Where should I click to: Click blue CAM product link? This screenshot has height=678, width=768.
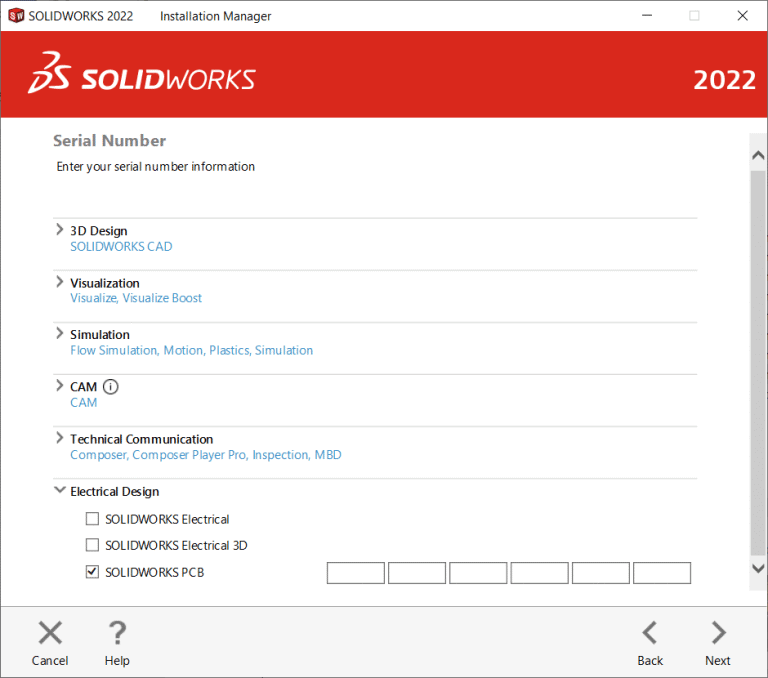click(x=83, y=403)
